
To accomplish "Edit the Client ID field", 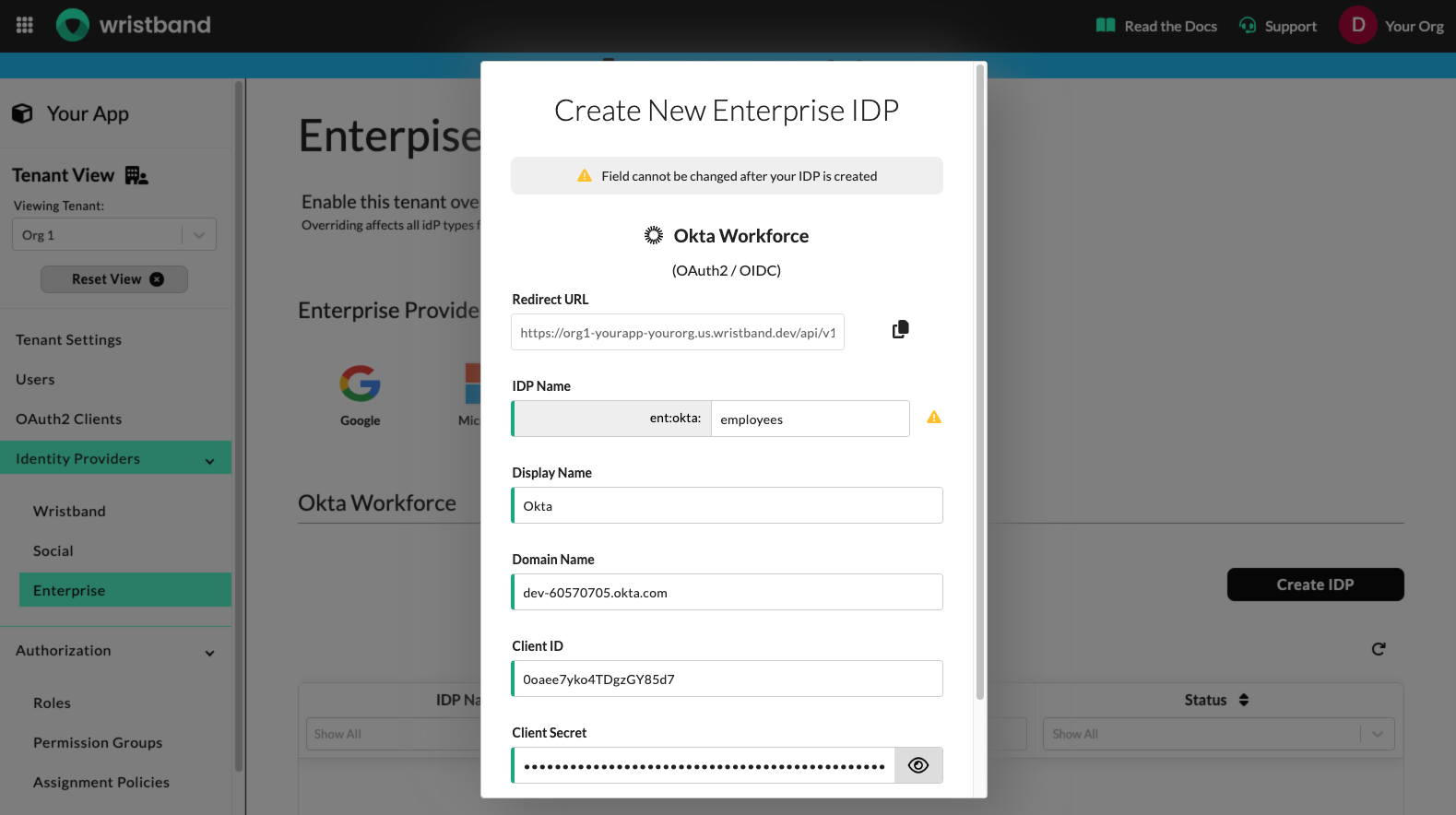I will (728, 679).
